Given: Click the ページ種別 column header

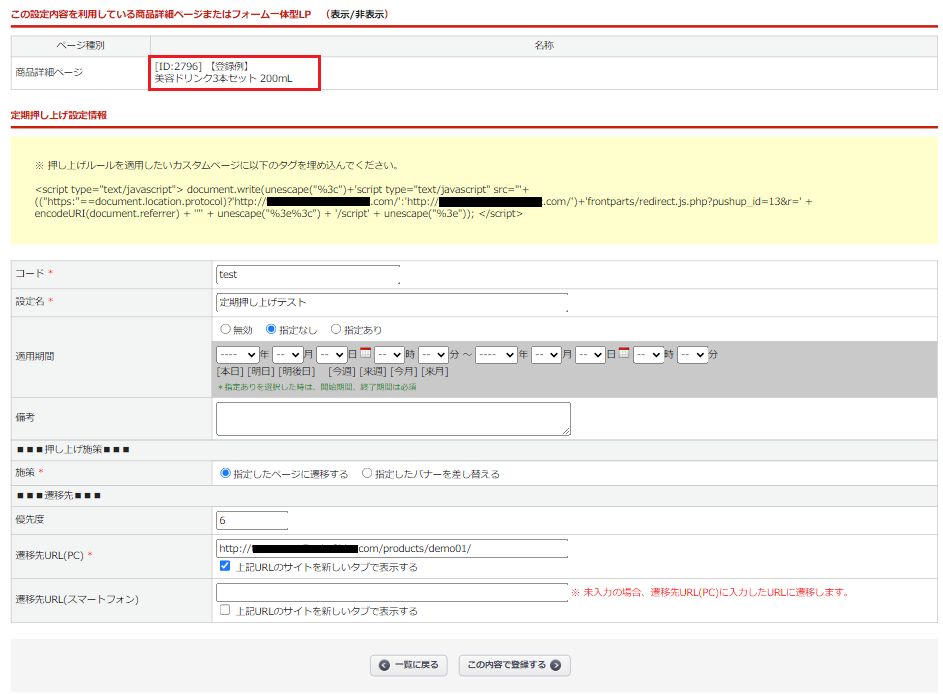Looking at the screenshot, I should coord(81,45).
